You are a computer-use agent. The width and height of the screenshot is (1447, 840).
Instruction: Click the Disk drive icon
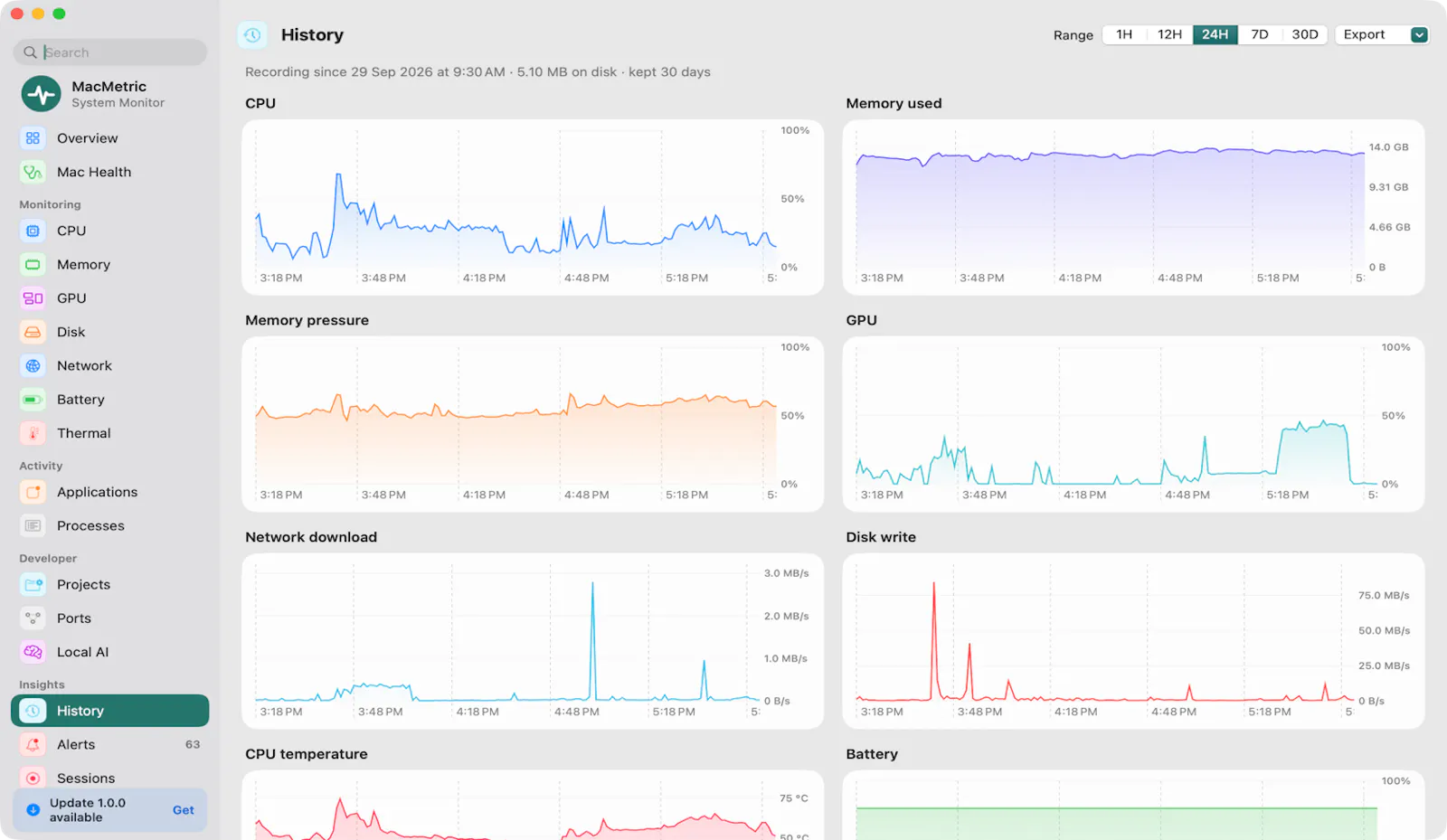point(33,332)
